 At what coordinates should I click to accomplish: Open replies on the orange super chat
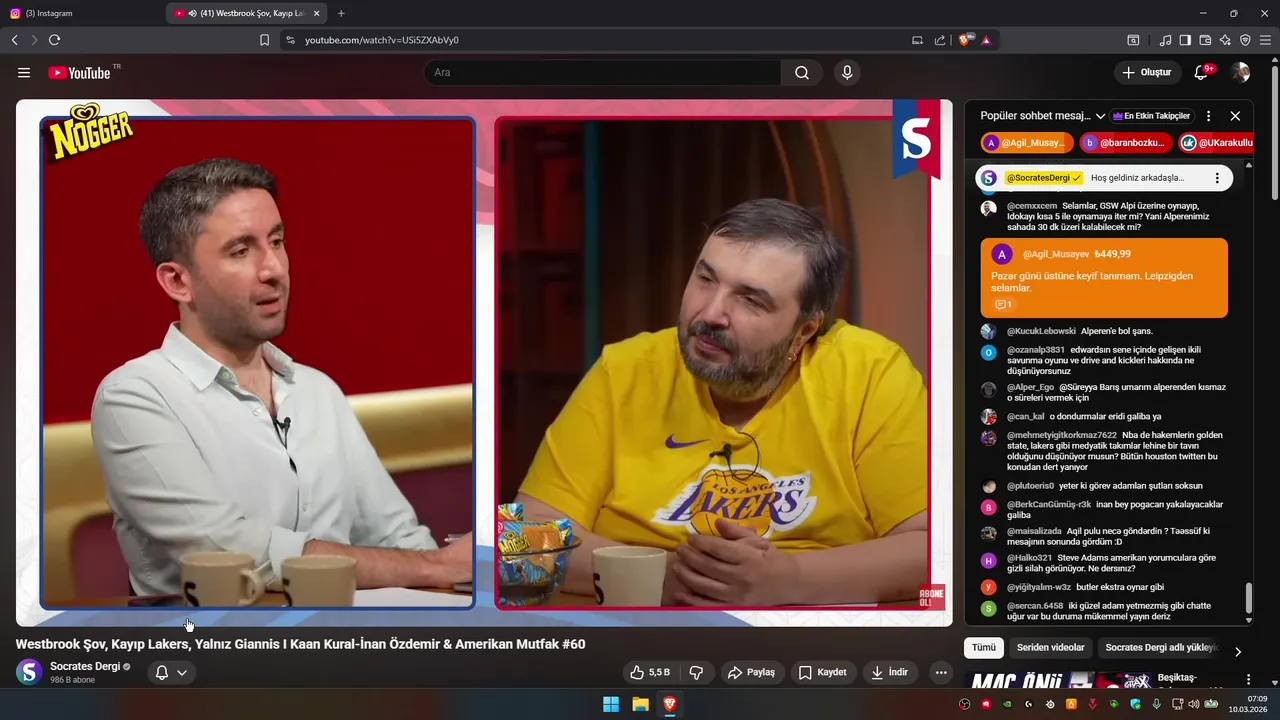(x=1003, y=304)
